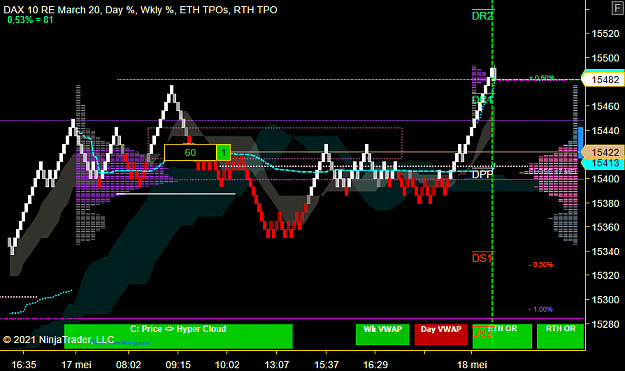Click the 15400 price axis label
The height and width of the screenshot is (371, 625).
605,179
